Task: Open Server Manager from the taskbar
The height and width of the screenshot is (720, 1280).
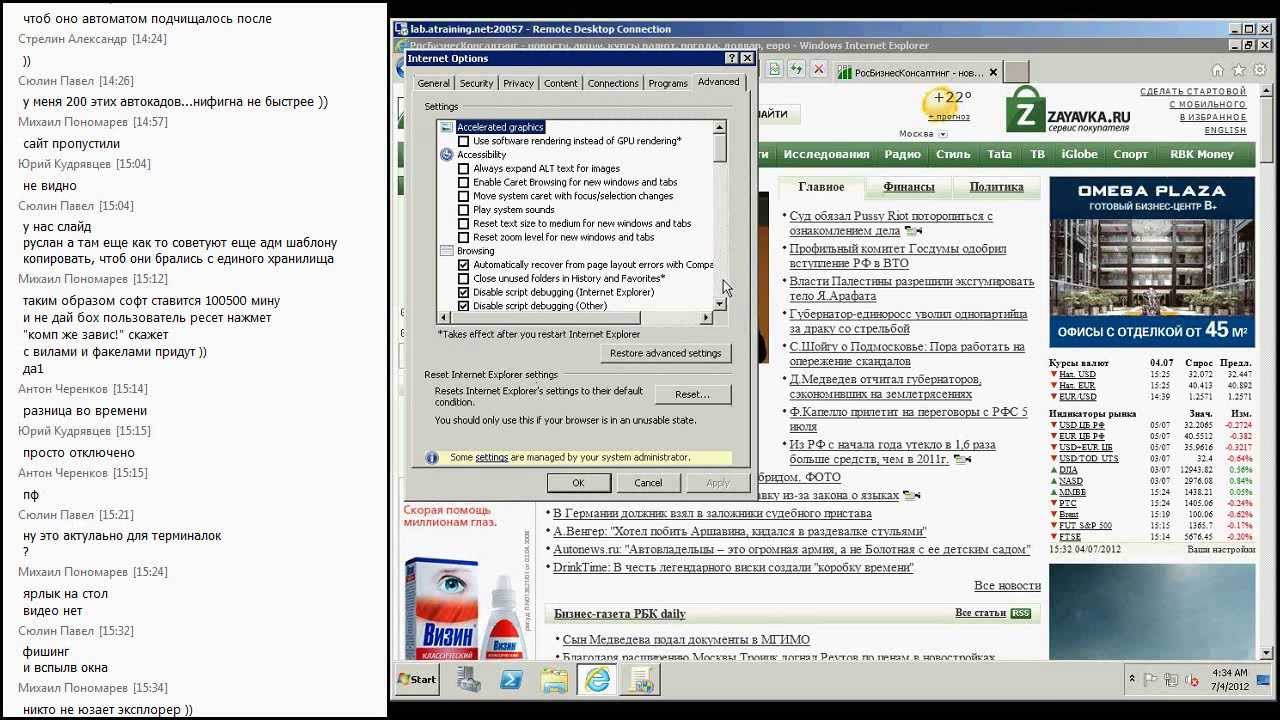Action: coord(469,679)
